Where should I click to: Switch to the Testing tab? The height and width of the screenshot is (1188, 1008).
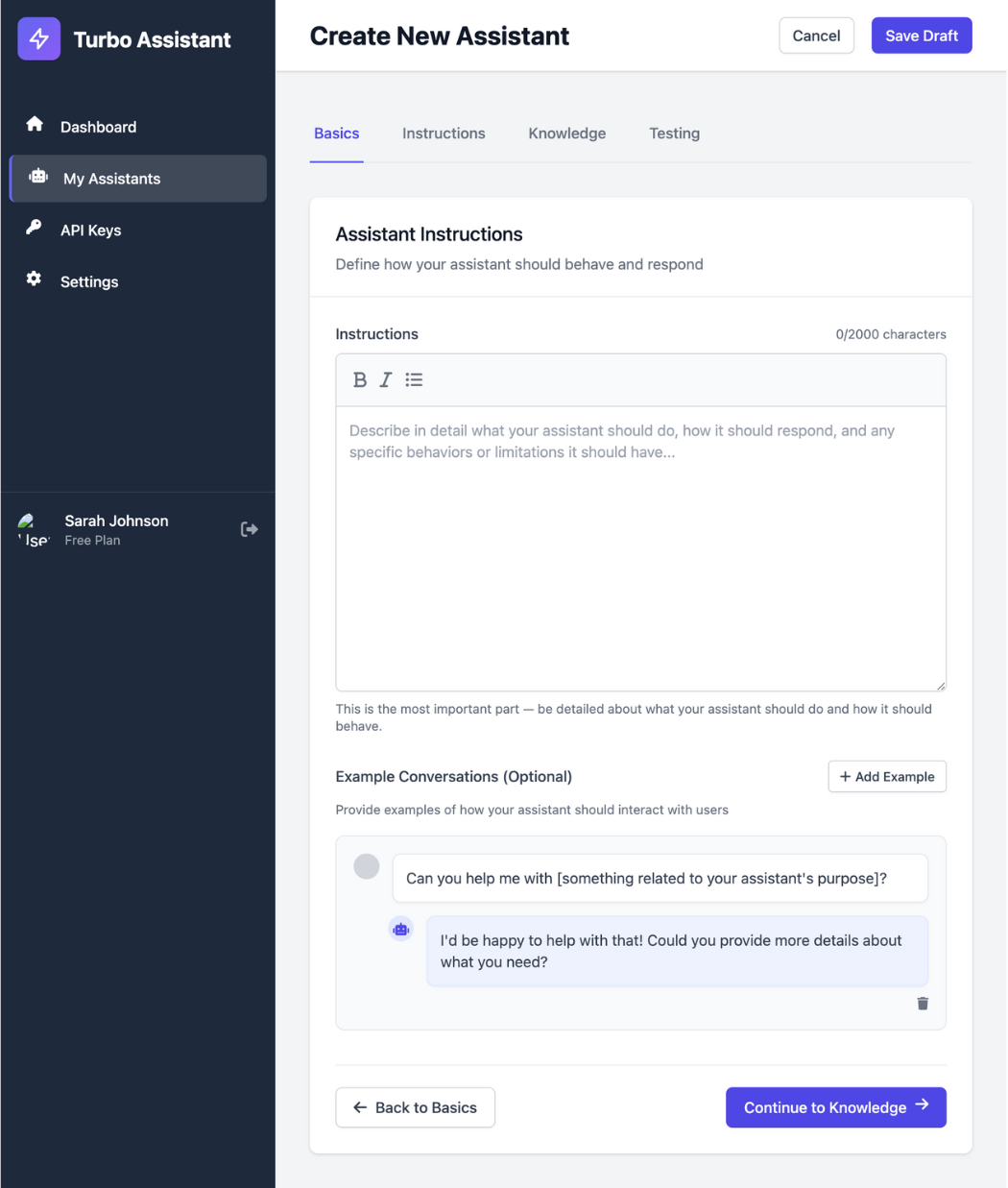tap(674, 133)
